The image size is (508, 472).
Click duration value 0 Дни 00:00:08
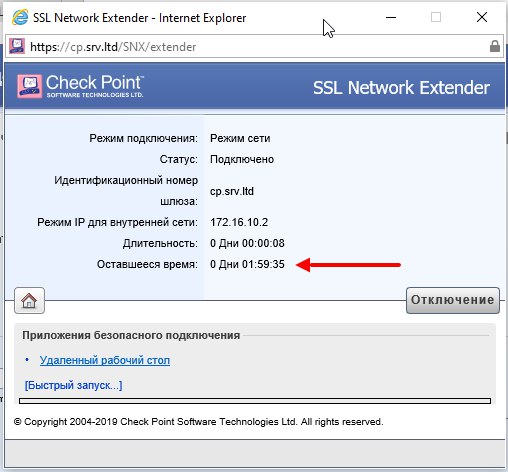(247, 243)
